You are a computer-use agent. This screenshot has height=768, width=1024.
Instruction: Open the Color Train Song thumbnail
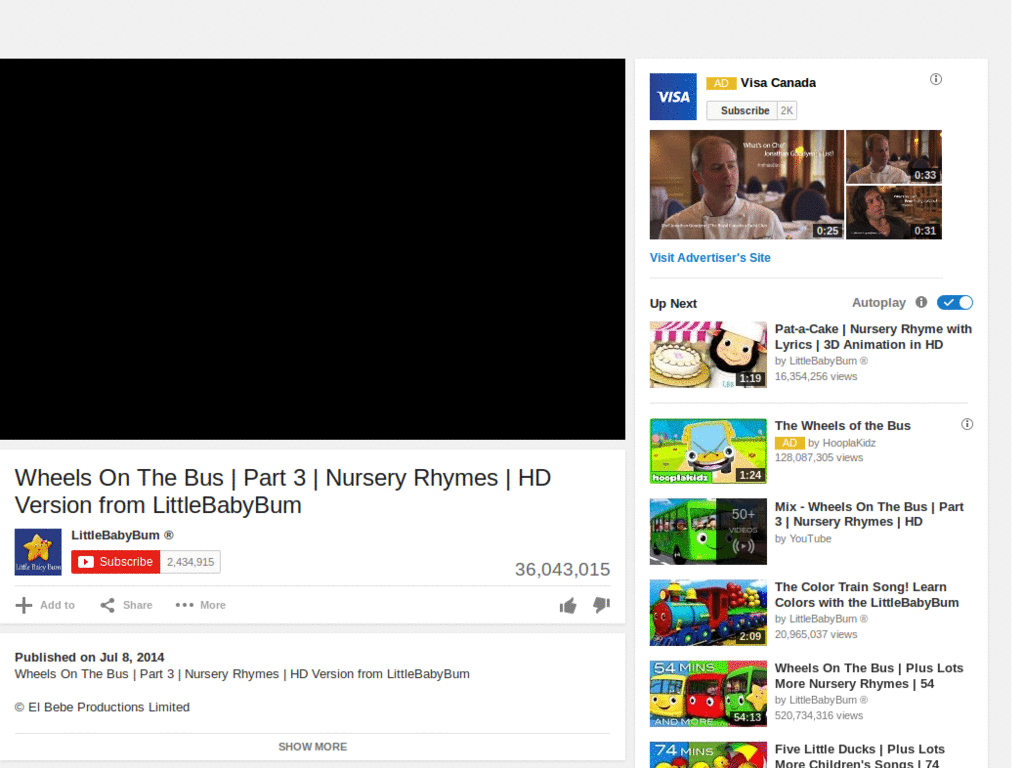tap(708, 613)
